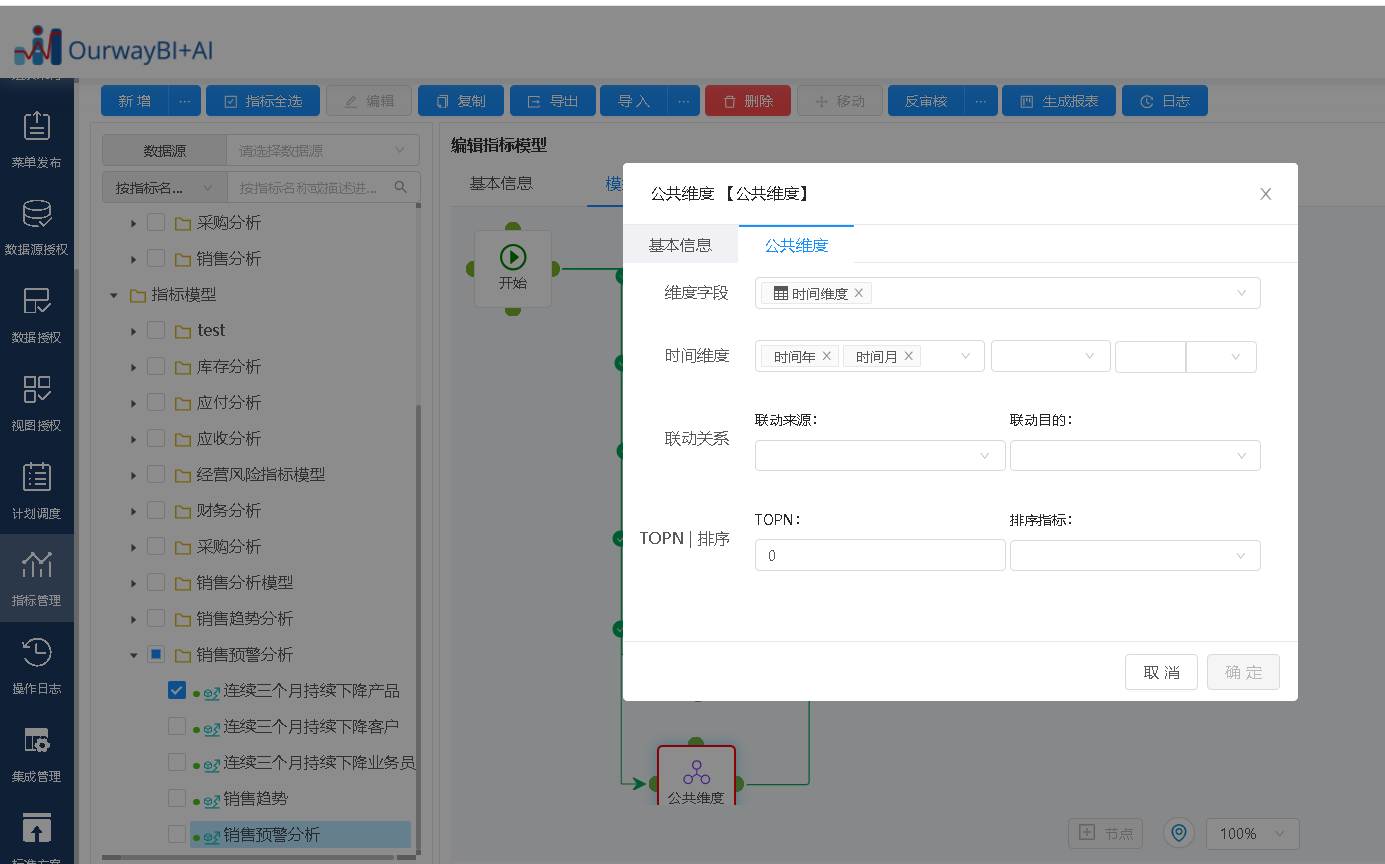Open the 排序指标 dropdown
The height and width of the screenshot is (864, 1385).
coord(1135,555)
